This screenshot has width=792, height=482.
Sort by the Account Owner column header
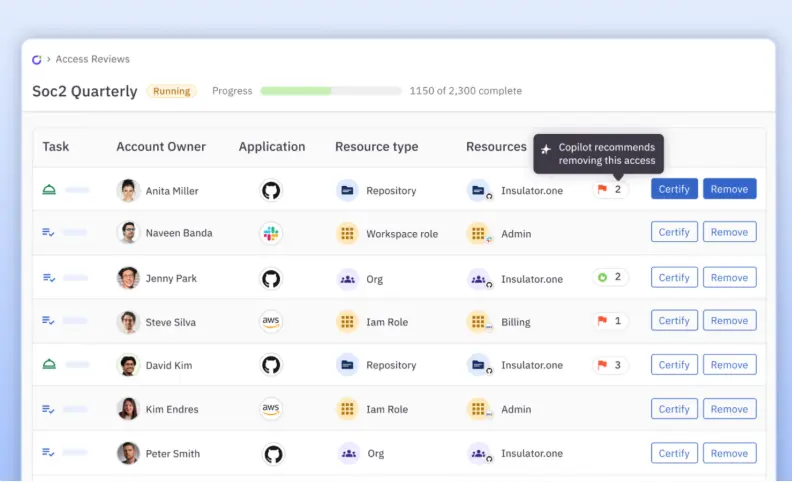(x=161, y=147)
